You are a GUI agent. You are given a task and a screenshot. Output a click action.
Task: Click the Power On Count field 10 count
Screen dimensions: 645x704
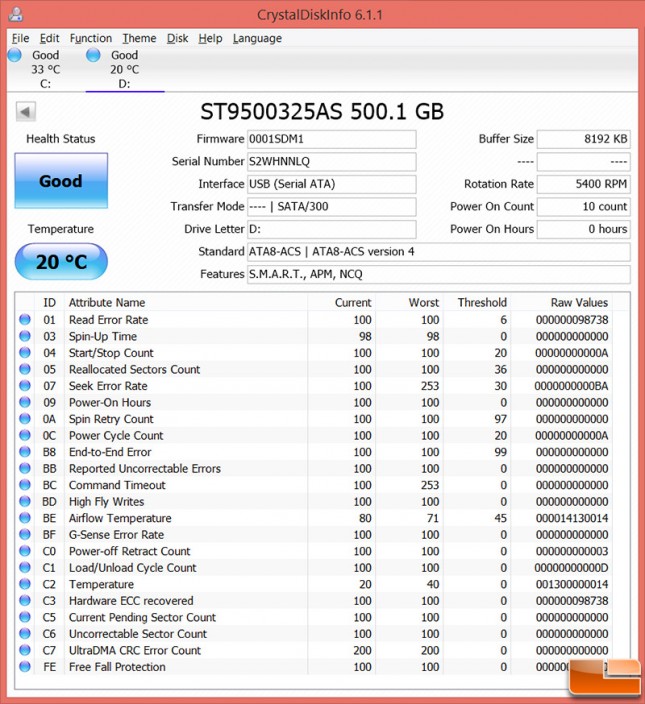[x=584, y=207]
